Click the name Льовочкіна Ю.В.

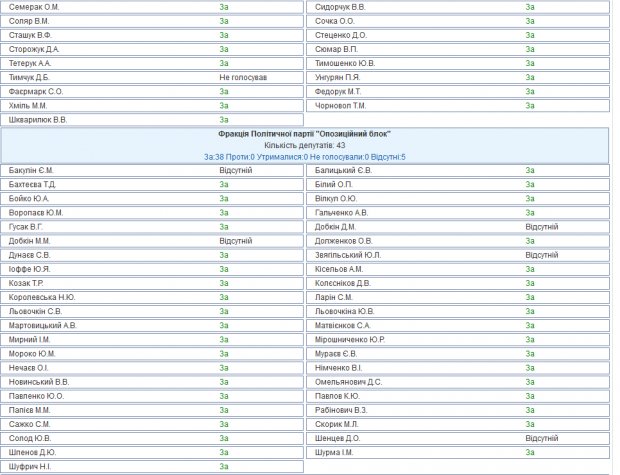pos(345,311)
